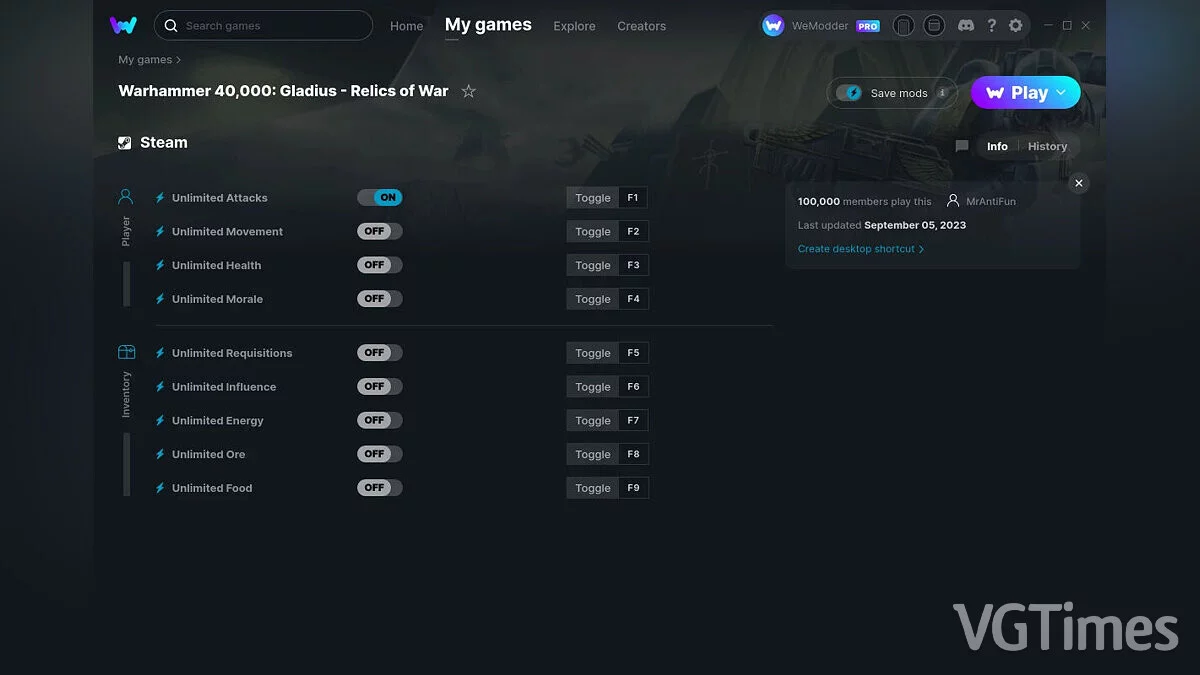Image resolution: width=1200 pixels, height=675 pixels.
Task: Click the MrAntiFun author person icon
Action: pyautogui.click(x=953, y=201)
